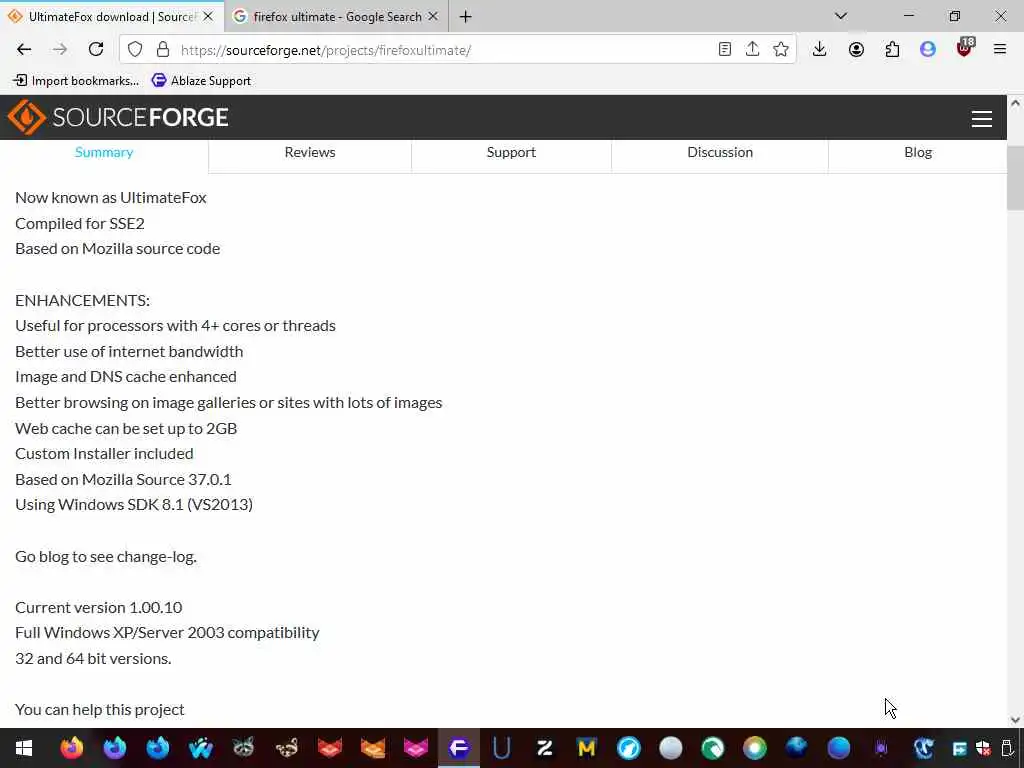Click 'Web cache can be set up to 2GB'

[126, 428]
